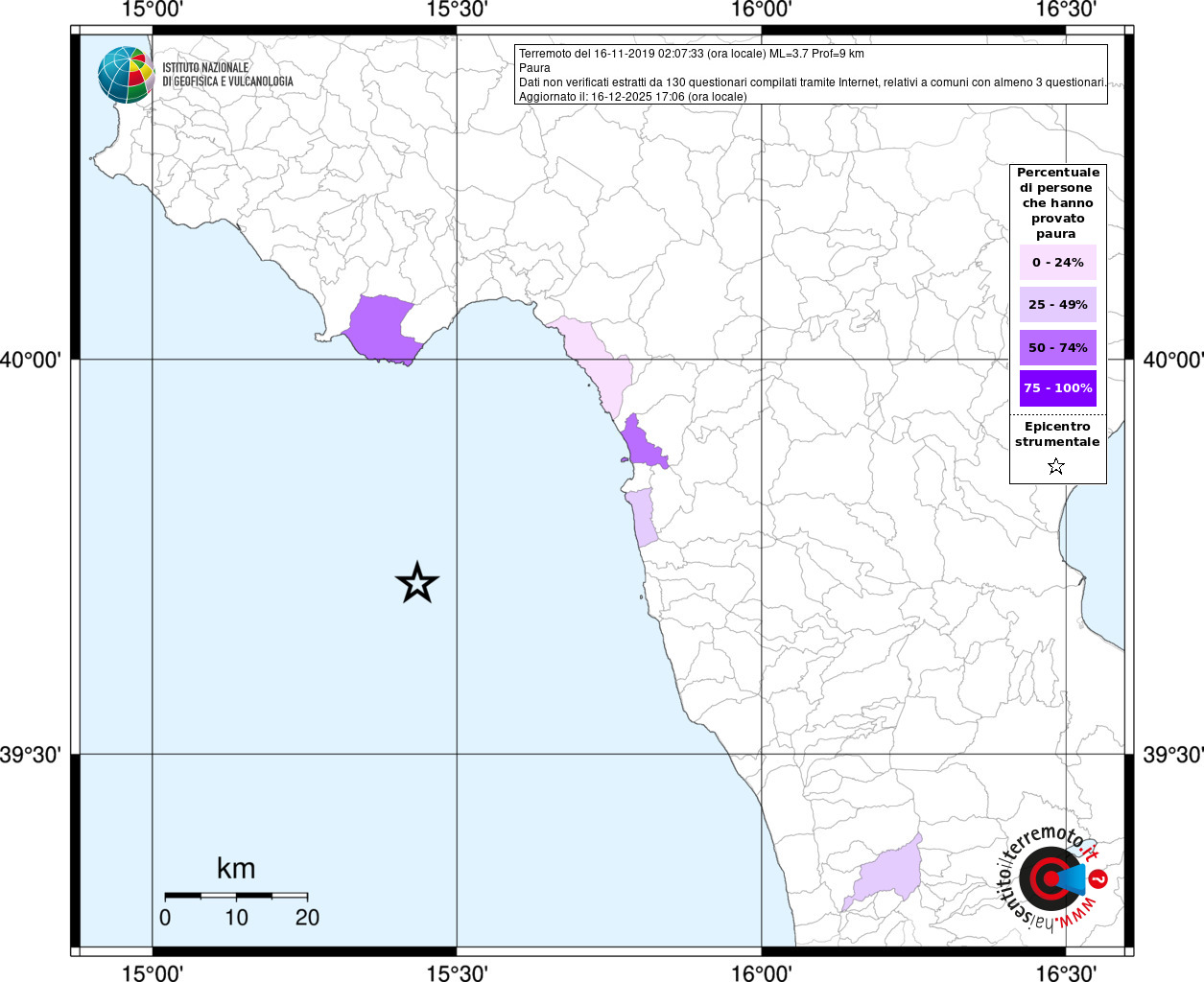Click the 'Aggiornato il: 16-12-2025' line

click(632, 97)
